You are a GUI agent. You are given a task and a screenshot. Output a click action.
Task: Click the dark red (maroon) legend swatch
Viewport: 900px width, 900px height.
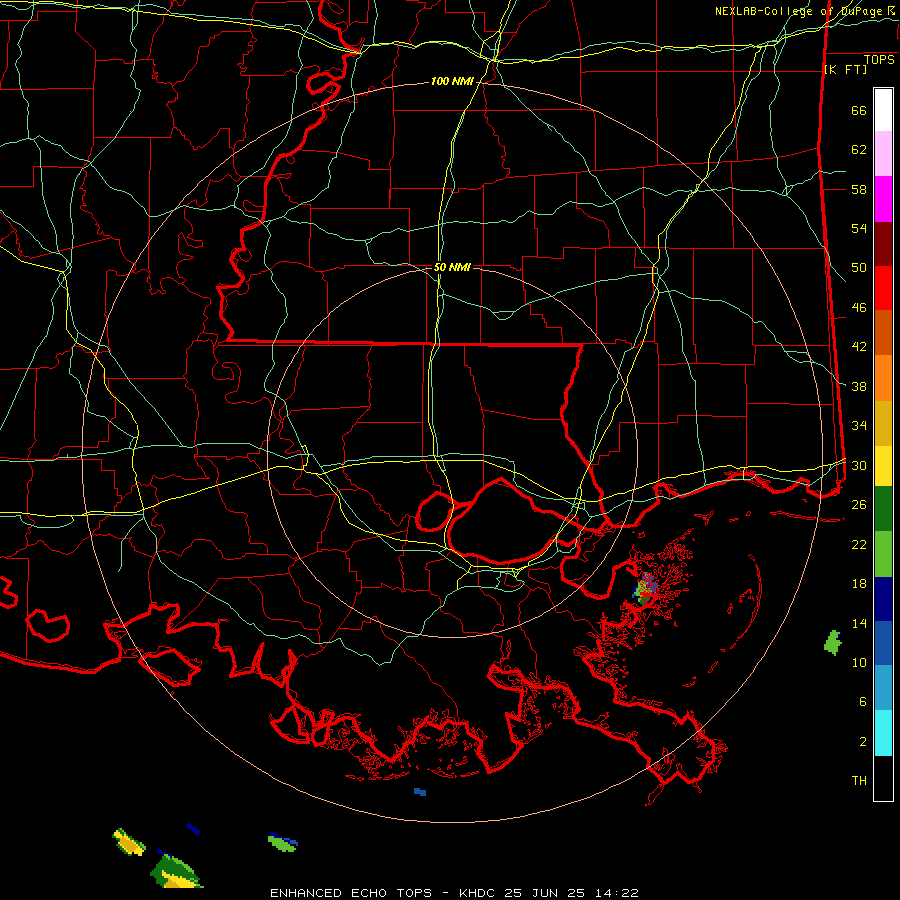coord(883,244)
